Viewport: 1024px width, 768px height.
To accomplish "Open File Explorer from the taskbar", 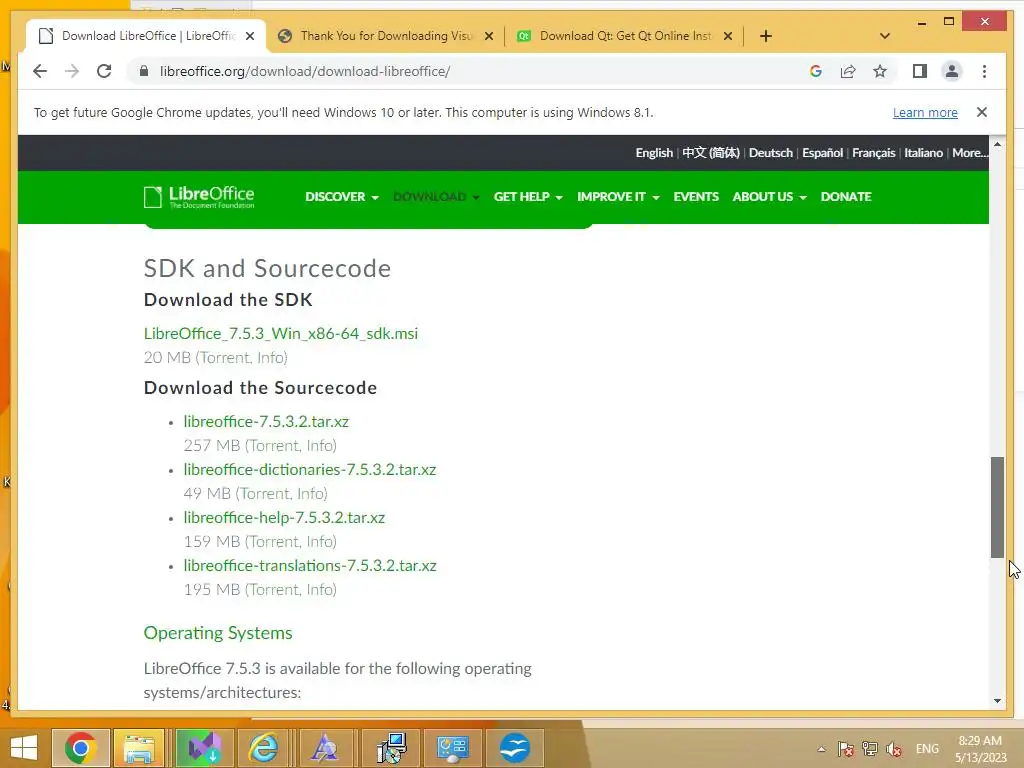I will click(x=139, y=748).
